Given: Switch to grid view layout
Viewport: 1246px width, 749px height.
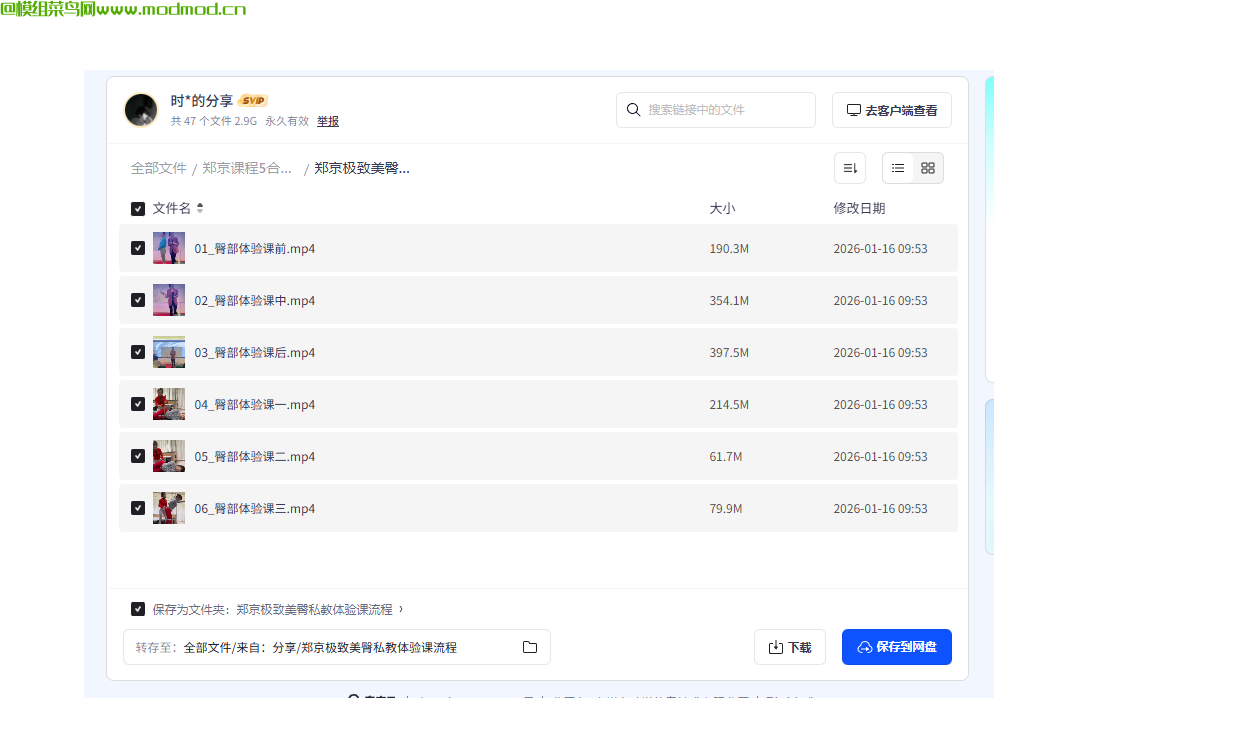Looking at the screenshot, I should coord(927,168).
